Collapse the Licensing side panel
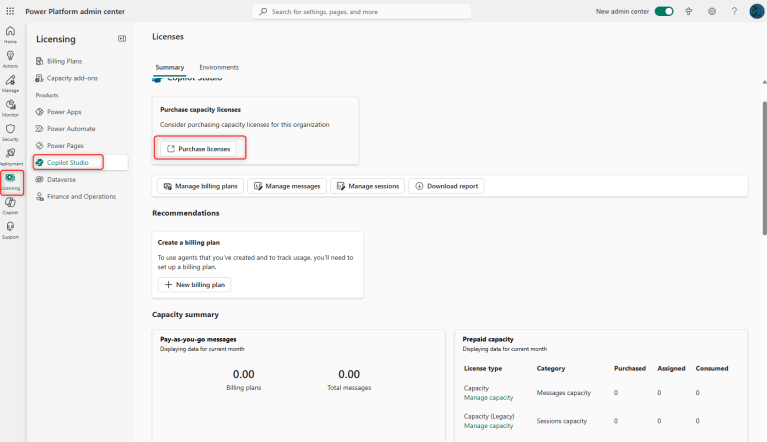767x442 pixels. coord(122,39)
